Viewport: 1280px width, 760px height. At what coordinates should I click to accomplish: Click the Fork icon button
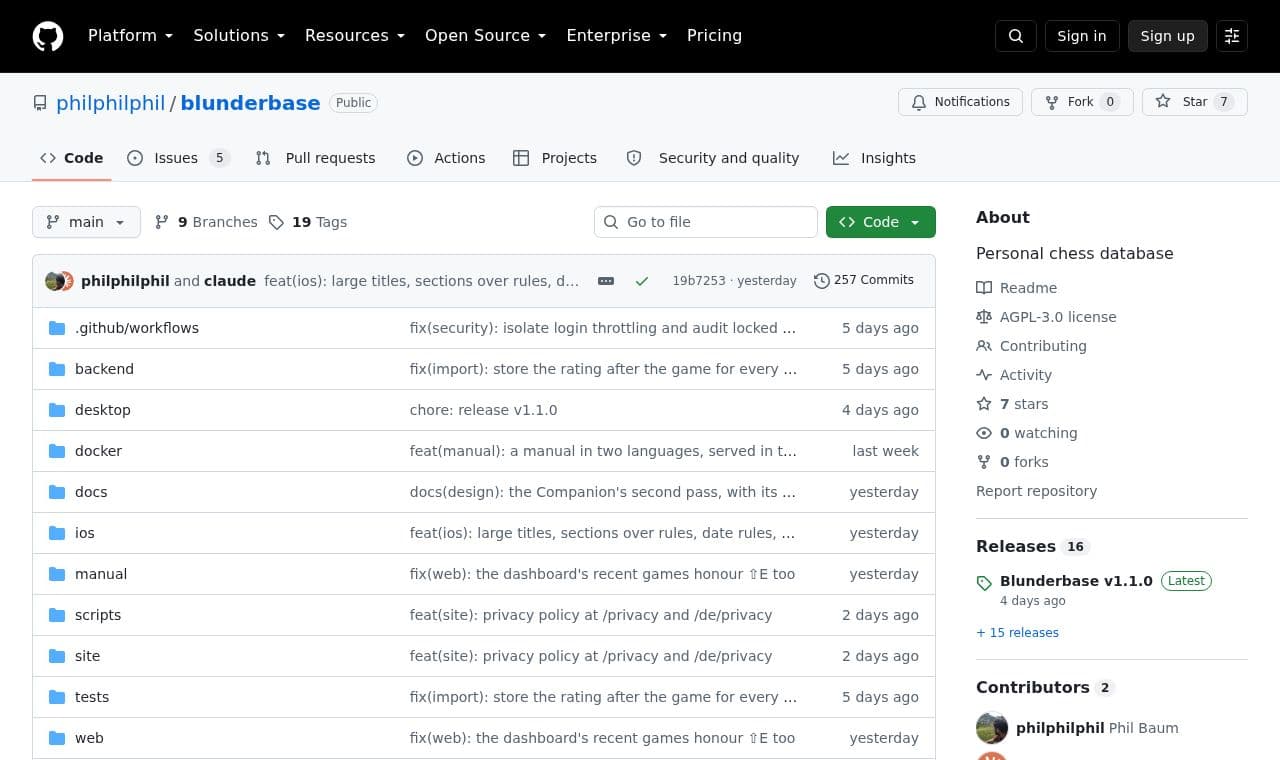(x=1082, y=102)
